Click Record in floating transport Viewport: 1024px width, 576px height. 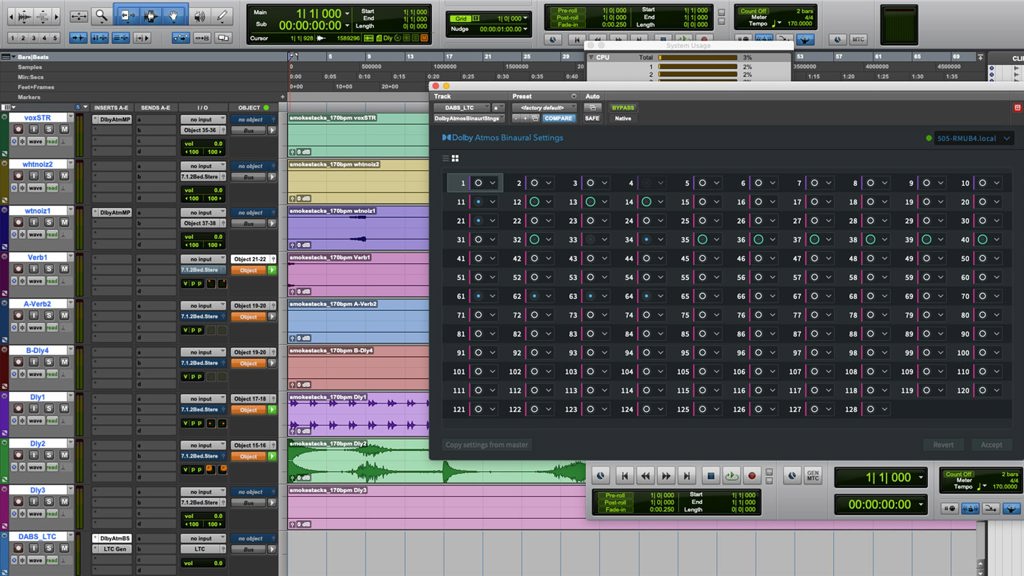point(752,476)
